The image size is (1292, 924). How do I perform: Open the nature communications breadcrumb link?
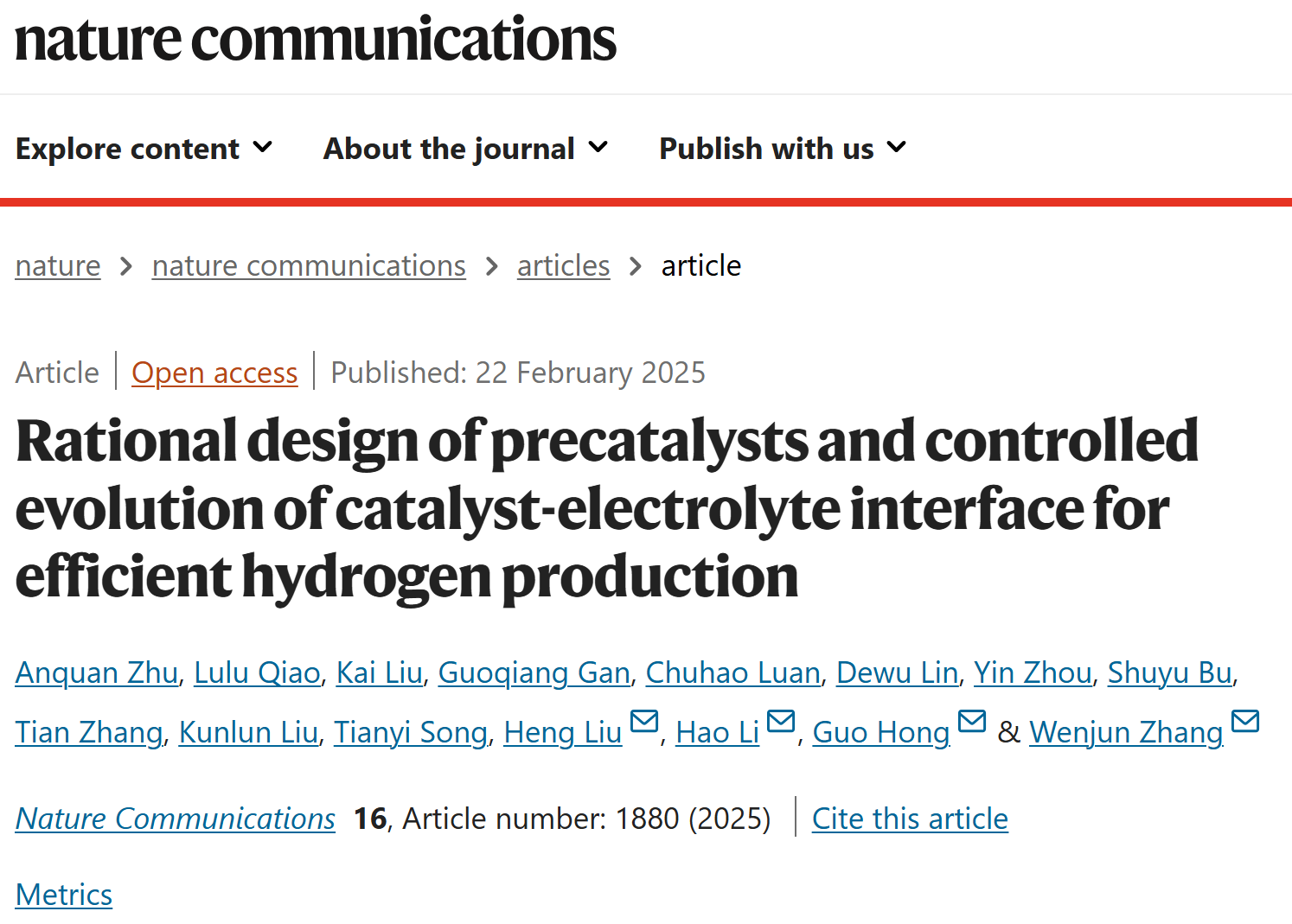click(x=309, y=265)
